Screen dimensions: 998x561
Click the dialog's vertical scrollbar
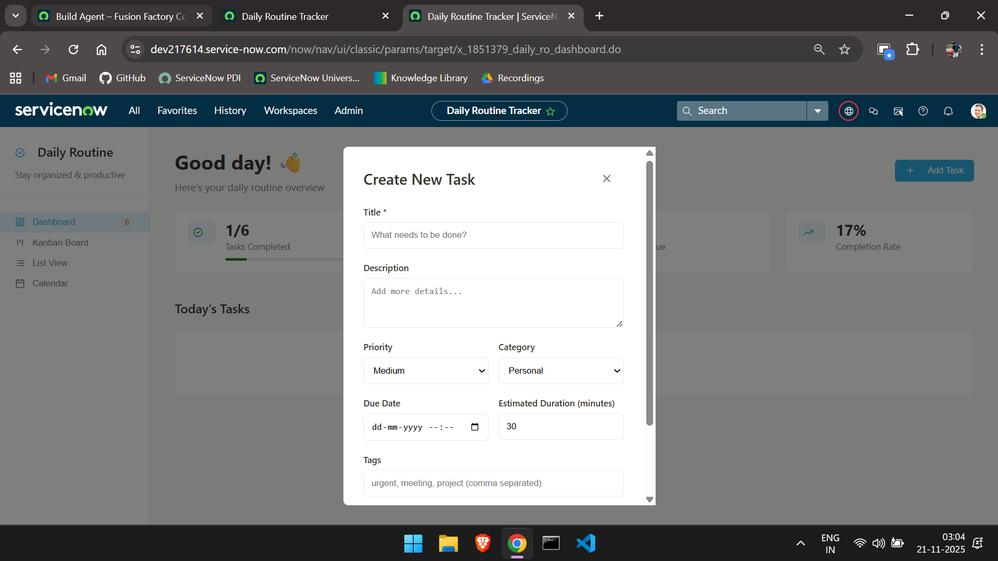coord(649,293)
